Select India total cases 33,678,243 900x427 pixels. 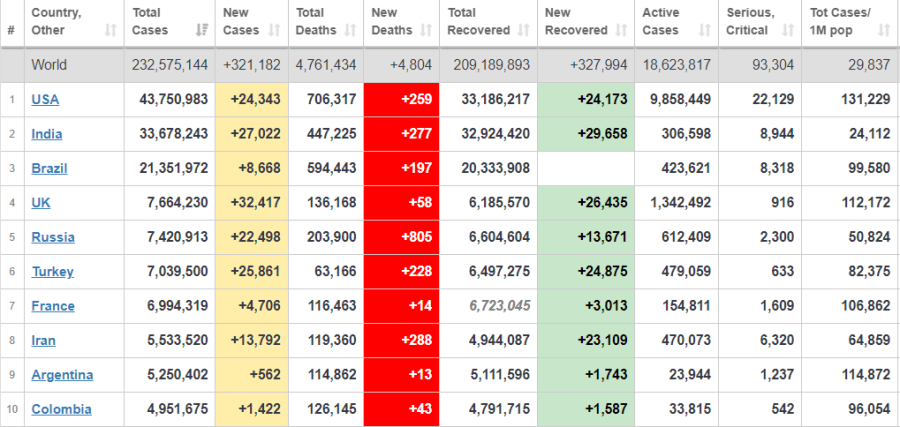pyautogui.click(x=174, y=134)
